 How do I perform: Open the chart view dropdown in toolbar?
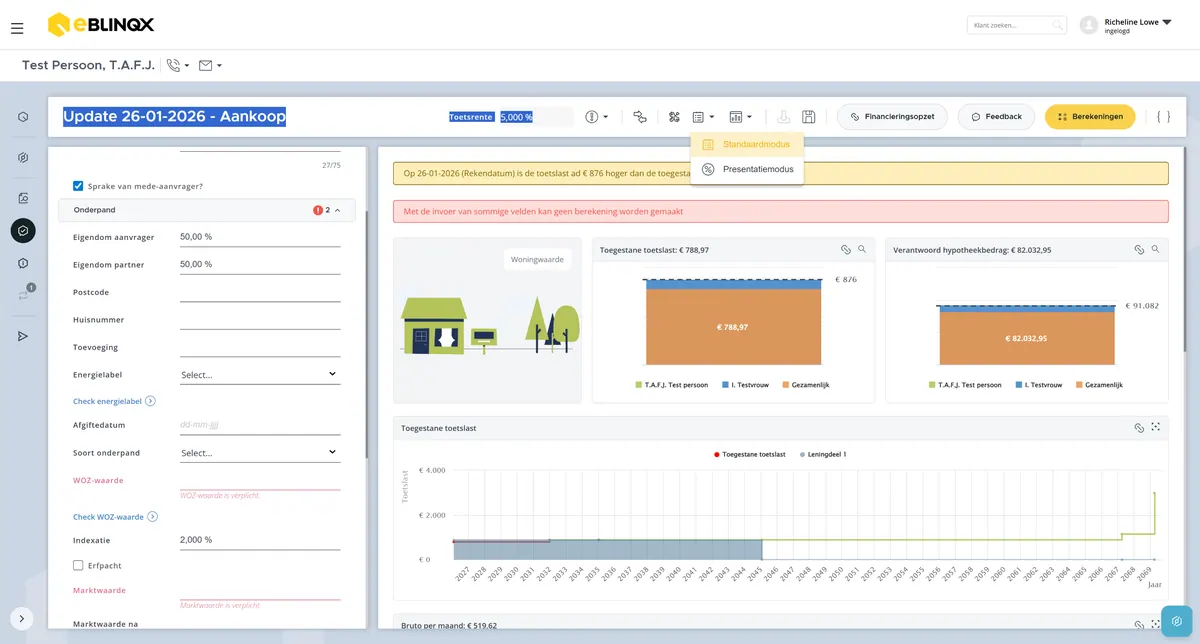point(740,117)
